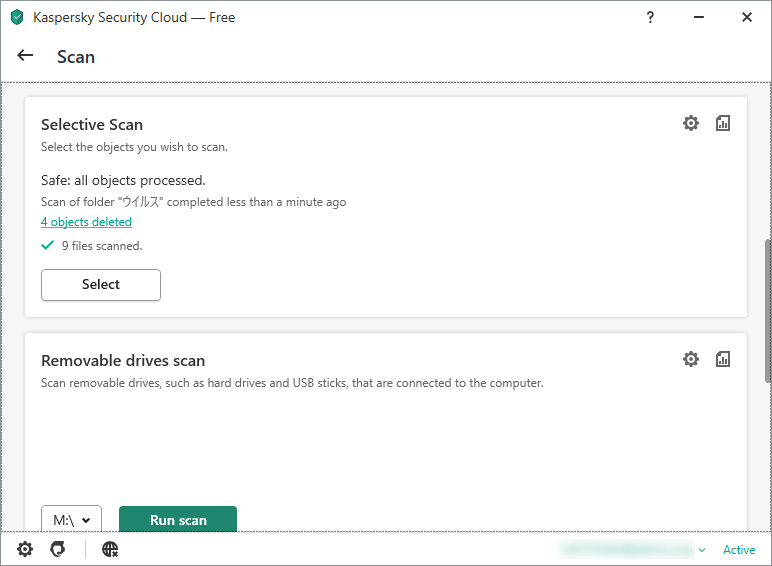The width and height of the screenshot is (772, 566).
Task: Open Kaspersky support agent icon in footer
Action: tap(58, 549)
